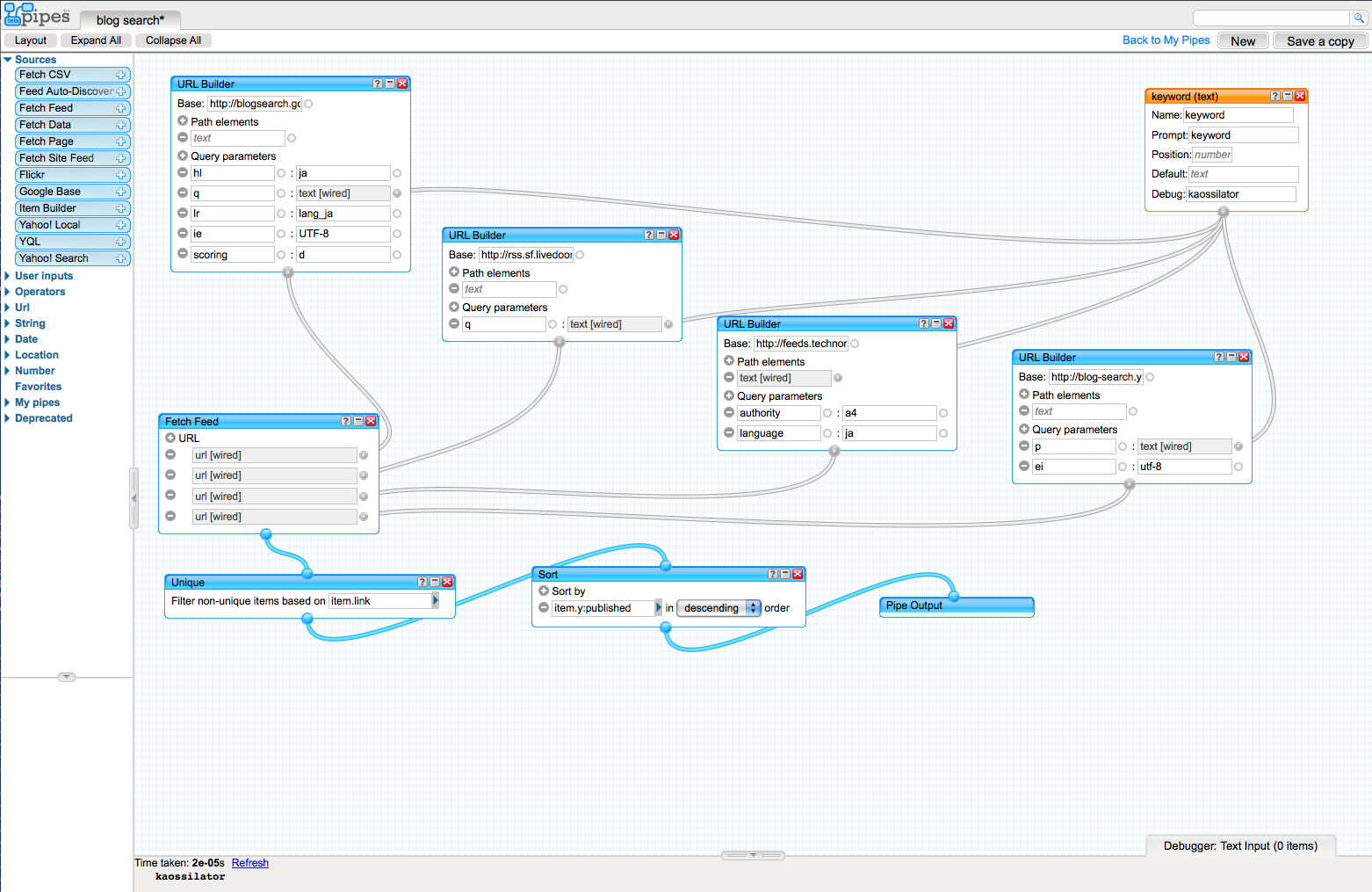Click the Pipe Output input terminal

(954, 597)
